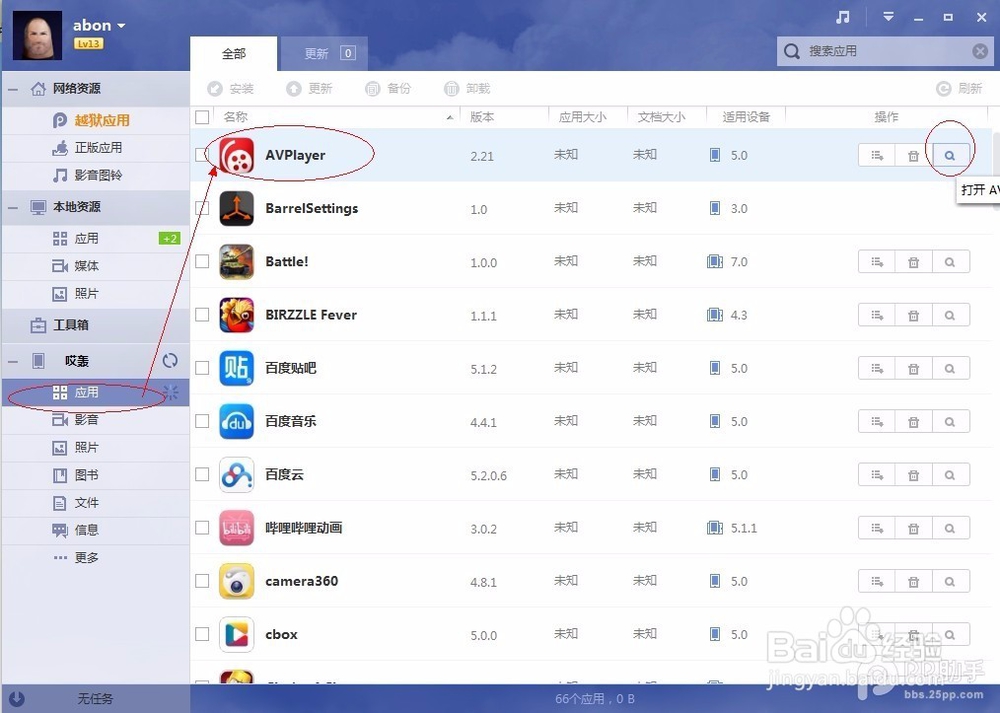Tick the Battle! checkbox
Viewport: 1000px width, 713px height.
[202, 261]
